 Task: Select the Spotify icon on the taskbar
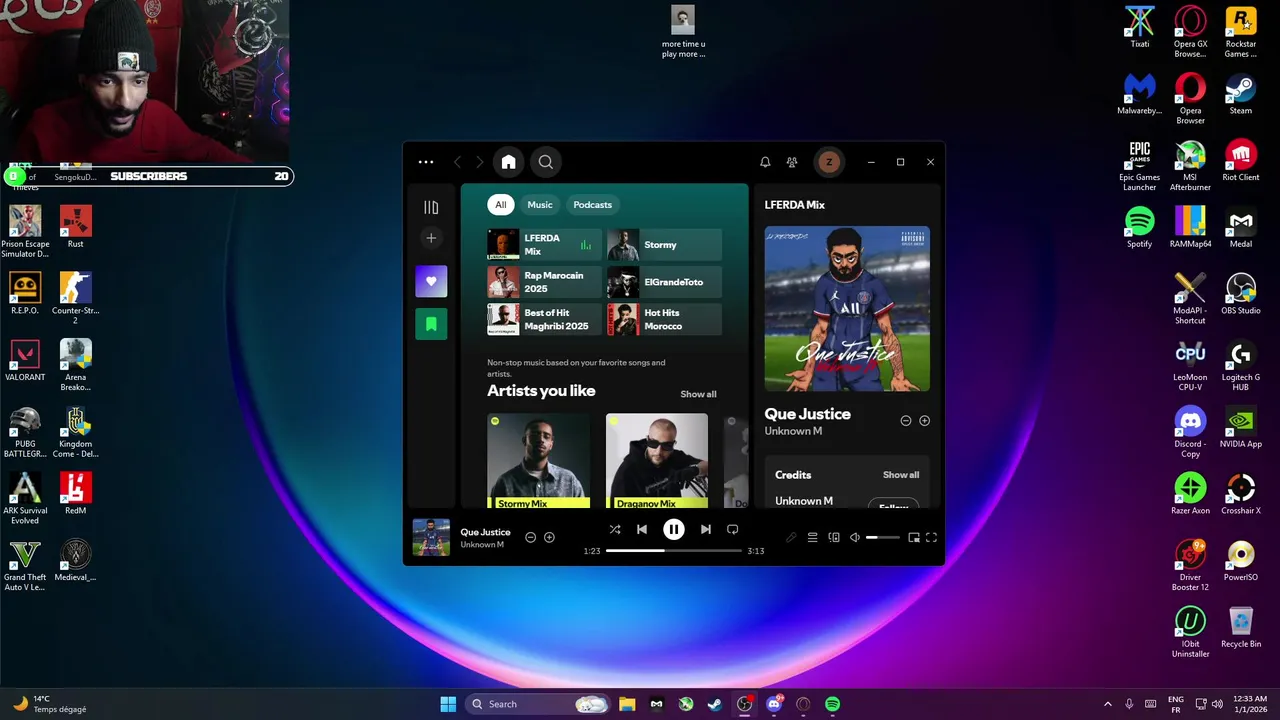click(x=832, y=704)
